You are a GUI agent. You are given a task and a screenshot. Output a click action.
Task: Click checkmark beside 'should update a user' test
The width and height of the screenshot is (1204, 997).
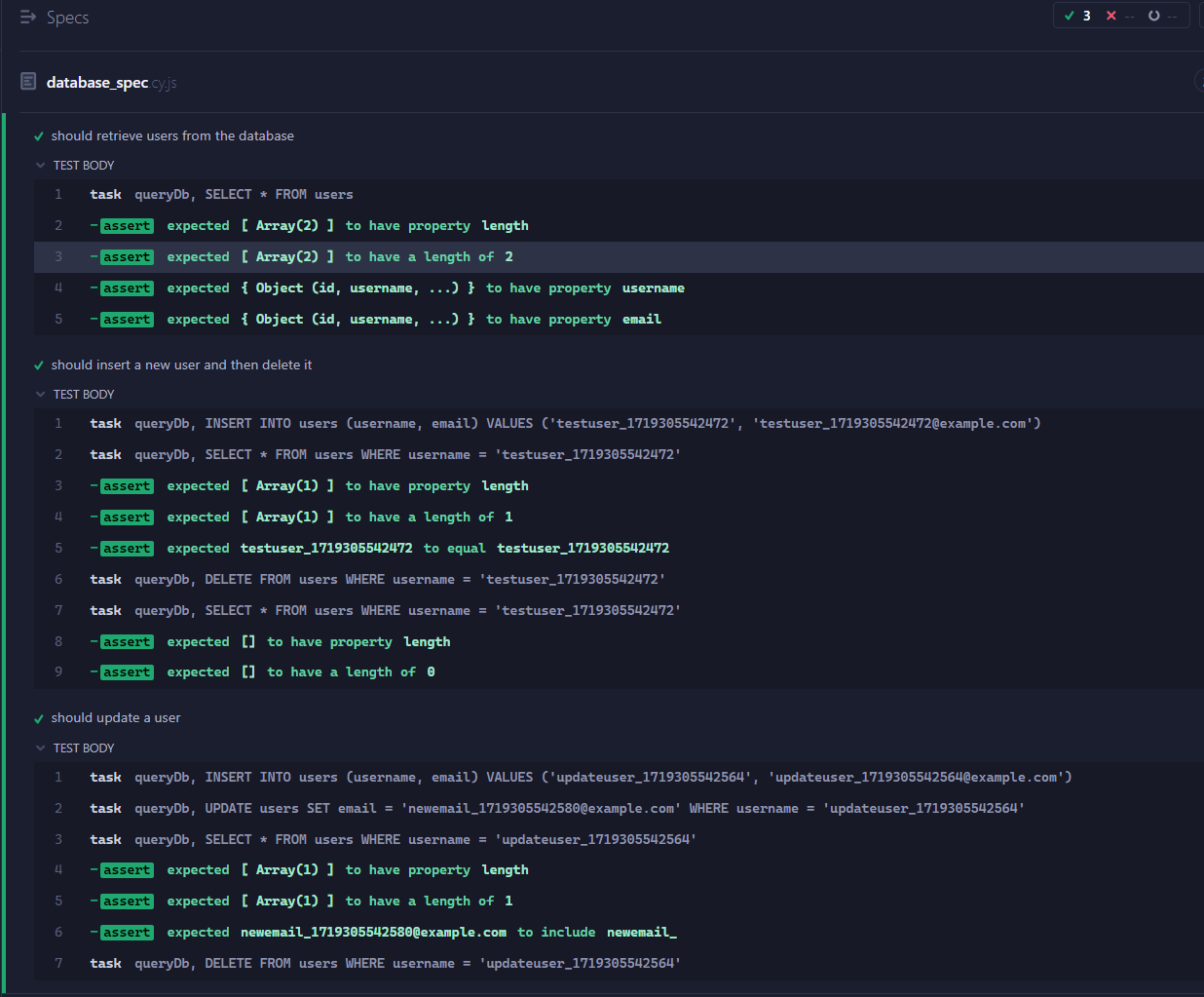pyautogui.click(x=37, y=717)
